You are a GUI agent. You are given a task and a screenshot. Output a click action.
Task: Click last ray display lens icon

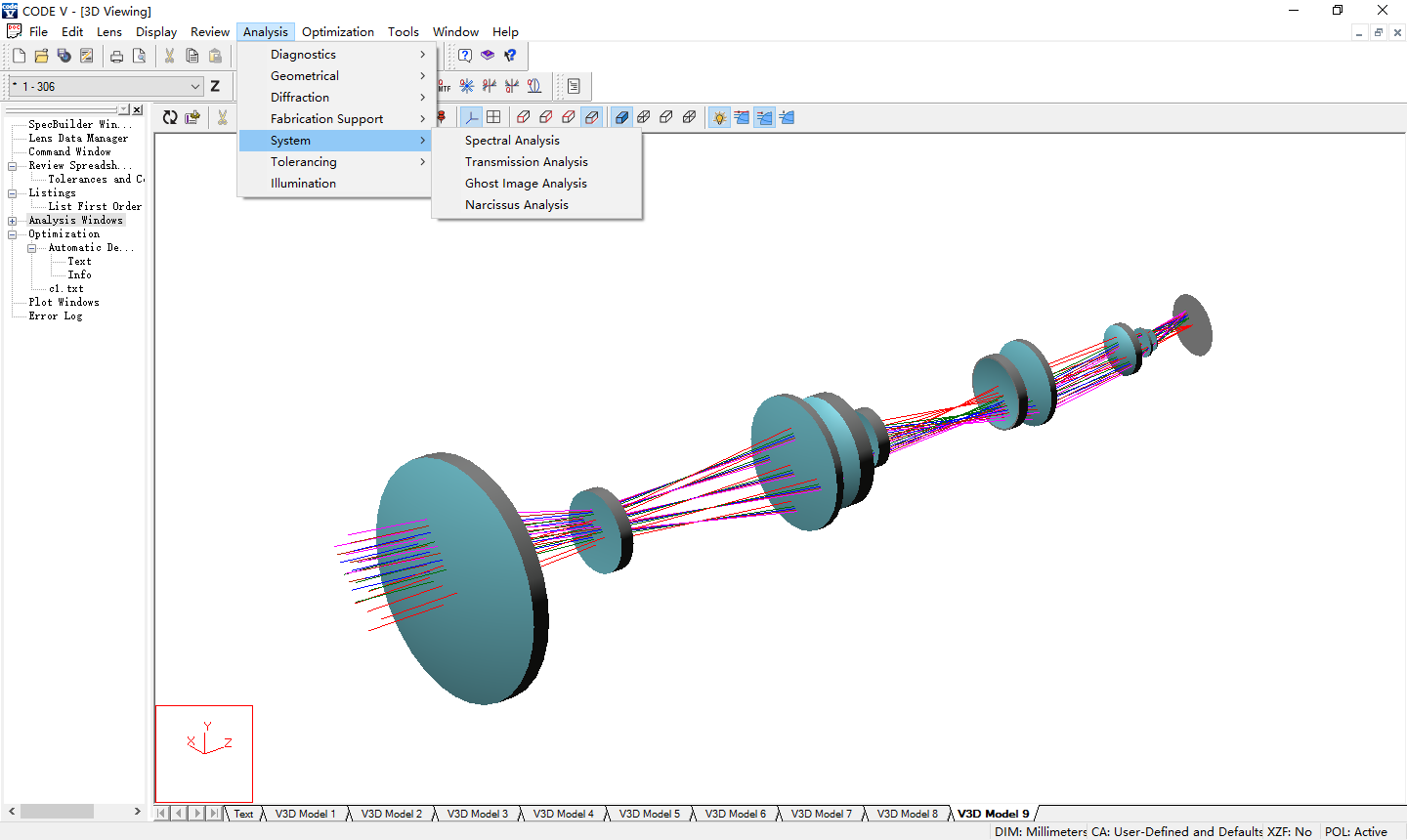tap(787, 117)
